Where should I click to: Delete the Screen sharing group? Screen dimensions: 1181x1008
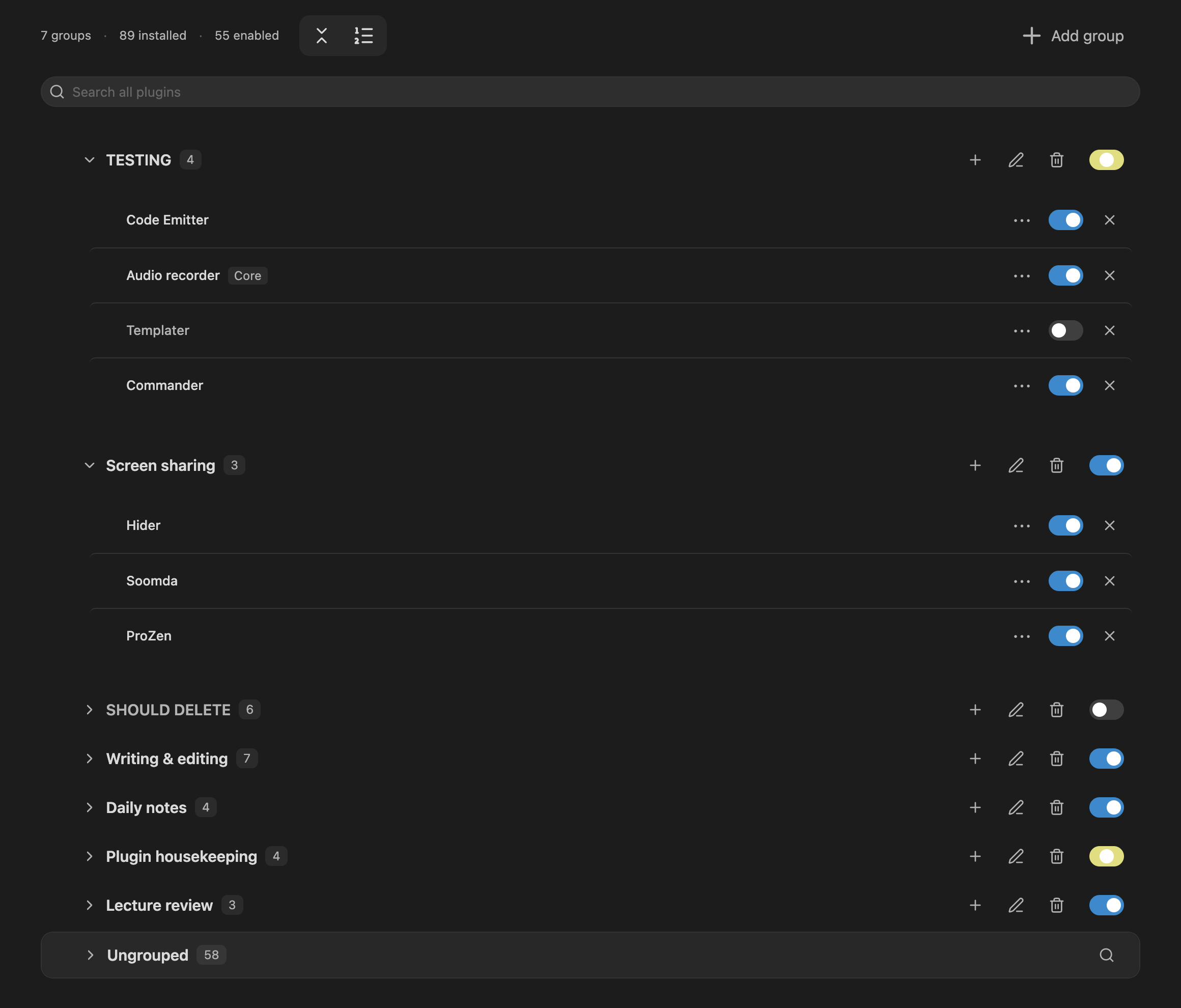tap(1057, 465)
